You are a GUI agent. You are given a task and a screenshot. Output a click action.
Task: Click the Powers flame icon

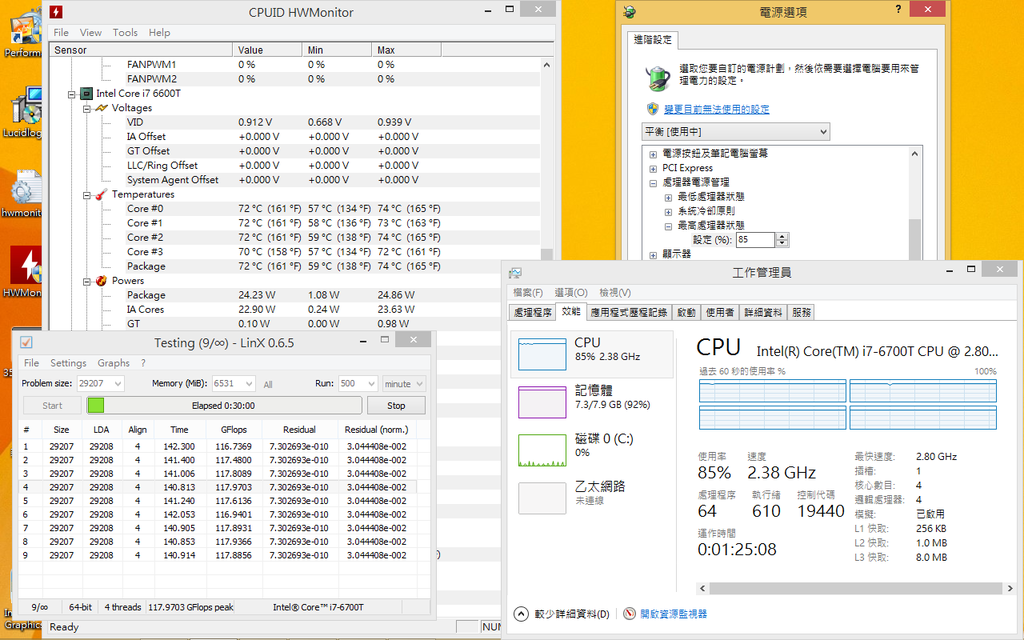(x=101, y=280)
